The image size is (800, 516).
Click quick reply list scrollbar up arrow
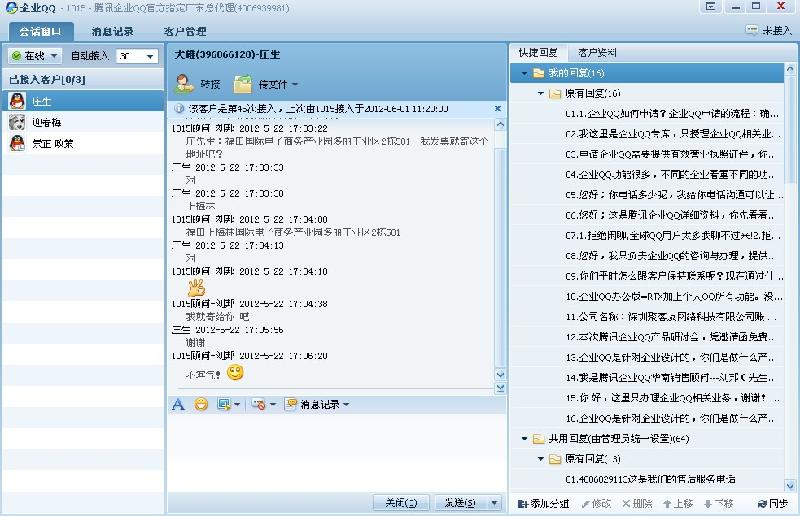click(790, 68)
